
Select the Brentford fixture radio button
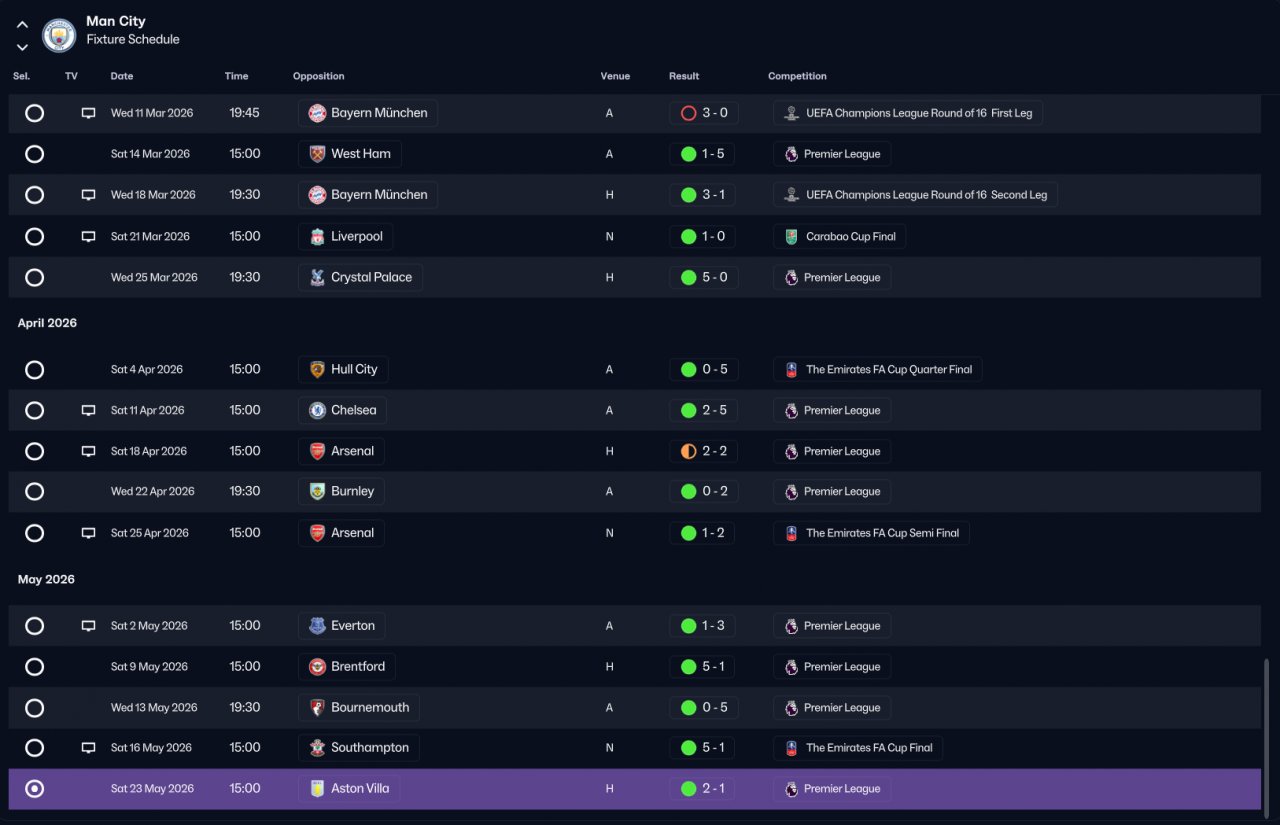(34, 667)
